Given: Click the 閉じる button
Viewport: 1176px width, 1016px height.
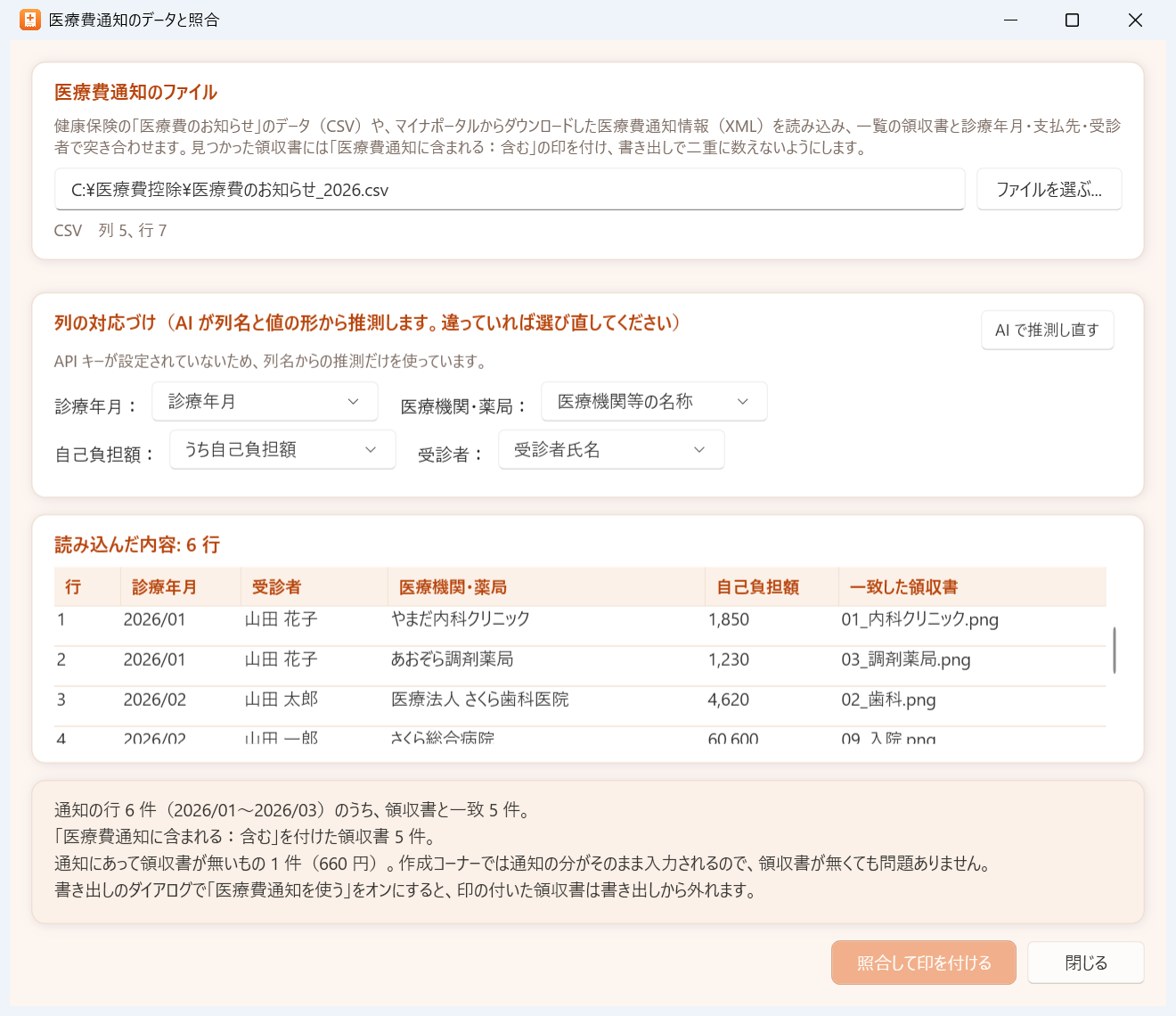Looking at the screenshot, I should pos(1085,963).
